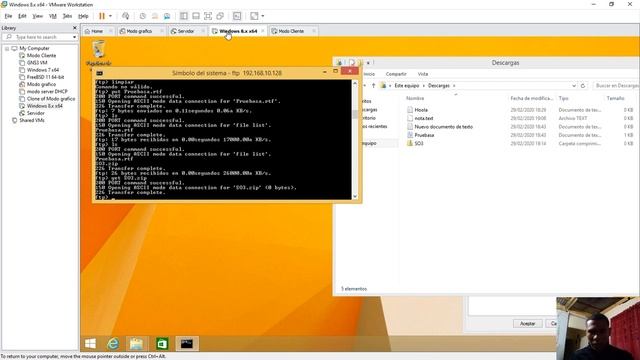Select Windows 7 x64 in the library

42,70
